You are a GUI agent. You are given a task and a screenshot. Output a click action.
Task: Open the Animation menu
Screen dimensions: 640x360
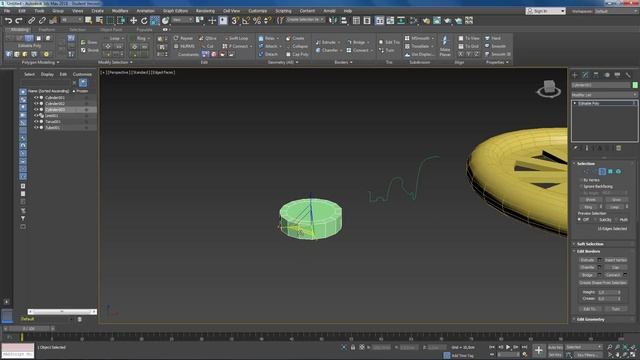tap(145, 11)
